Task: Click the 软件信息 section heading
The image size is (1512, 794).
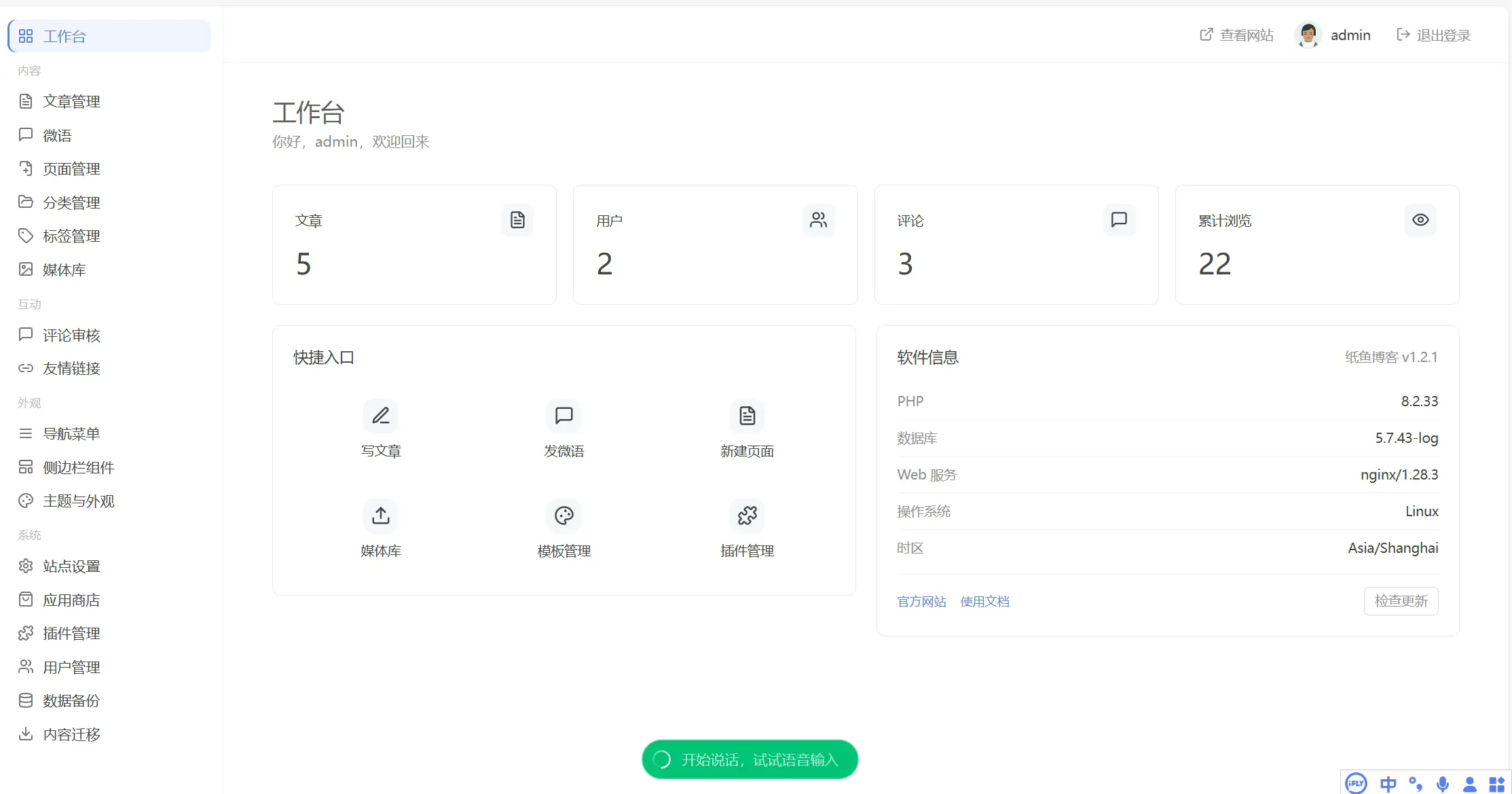Action: [x=927, y=357]
